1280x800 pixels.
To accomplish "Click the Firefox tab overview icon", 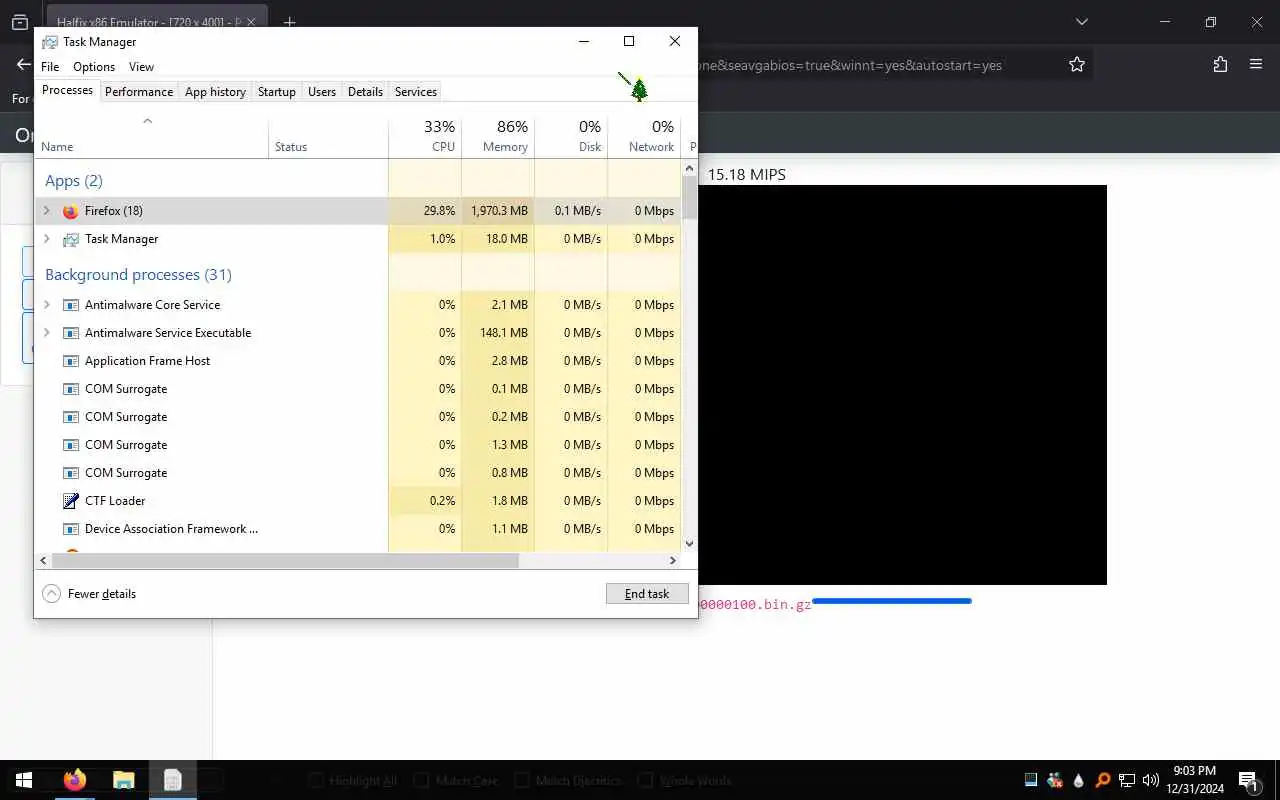I will 20,22.
